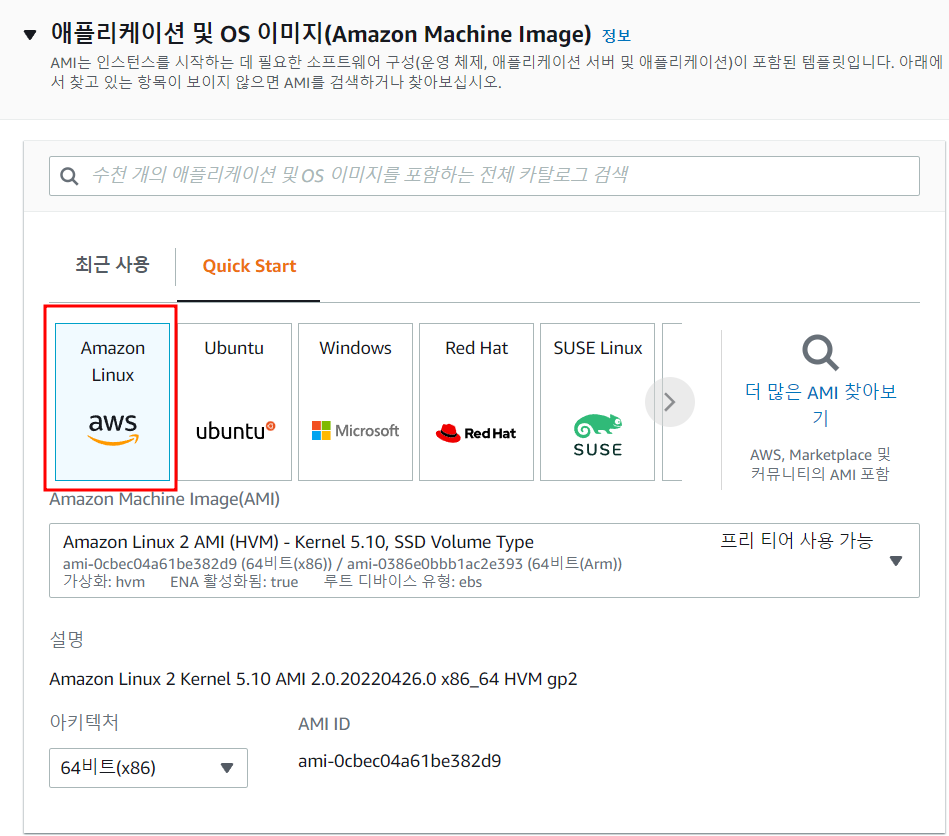The width and height of the screenshot is (949, 836).
Task: Open the Amazon Linux 2 AMI dropdown
Action: coord(895,561)
